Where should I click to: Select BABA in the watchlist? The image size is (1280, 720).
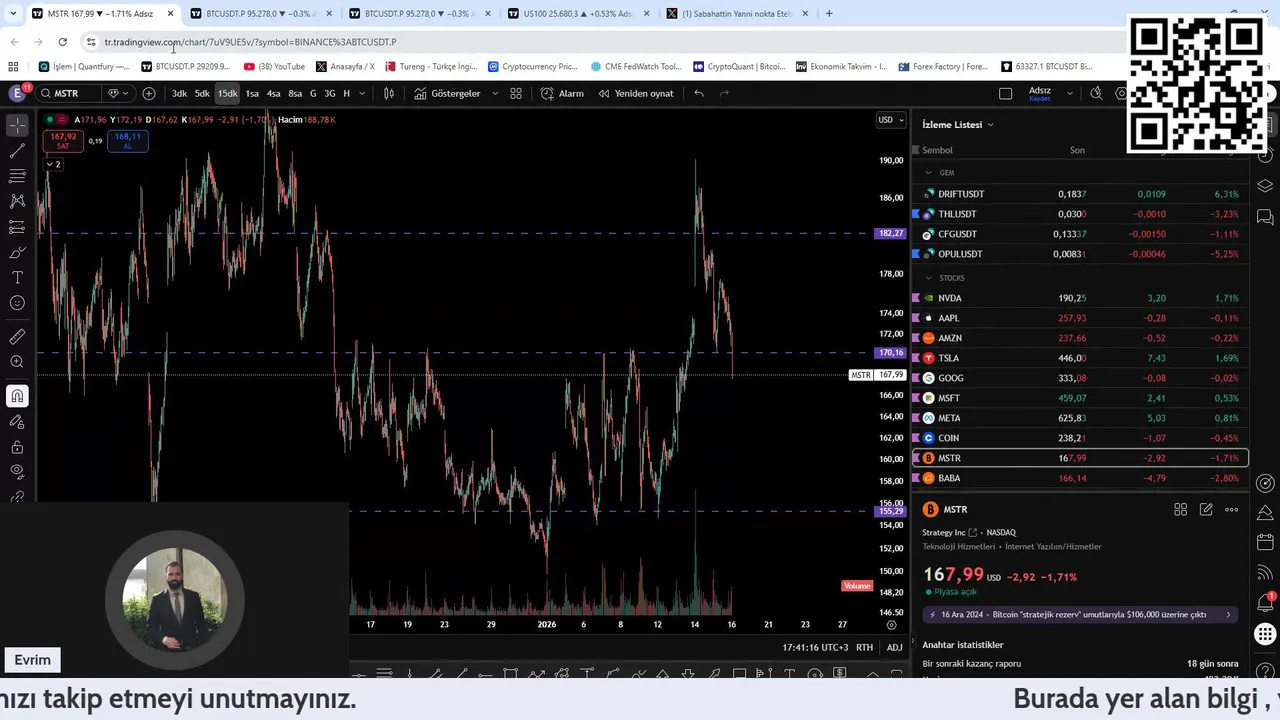(1080, 478)
